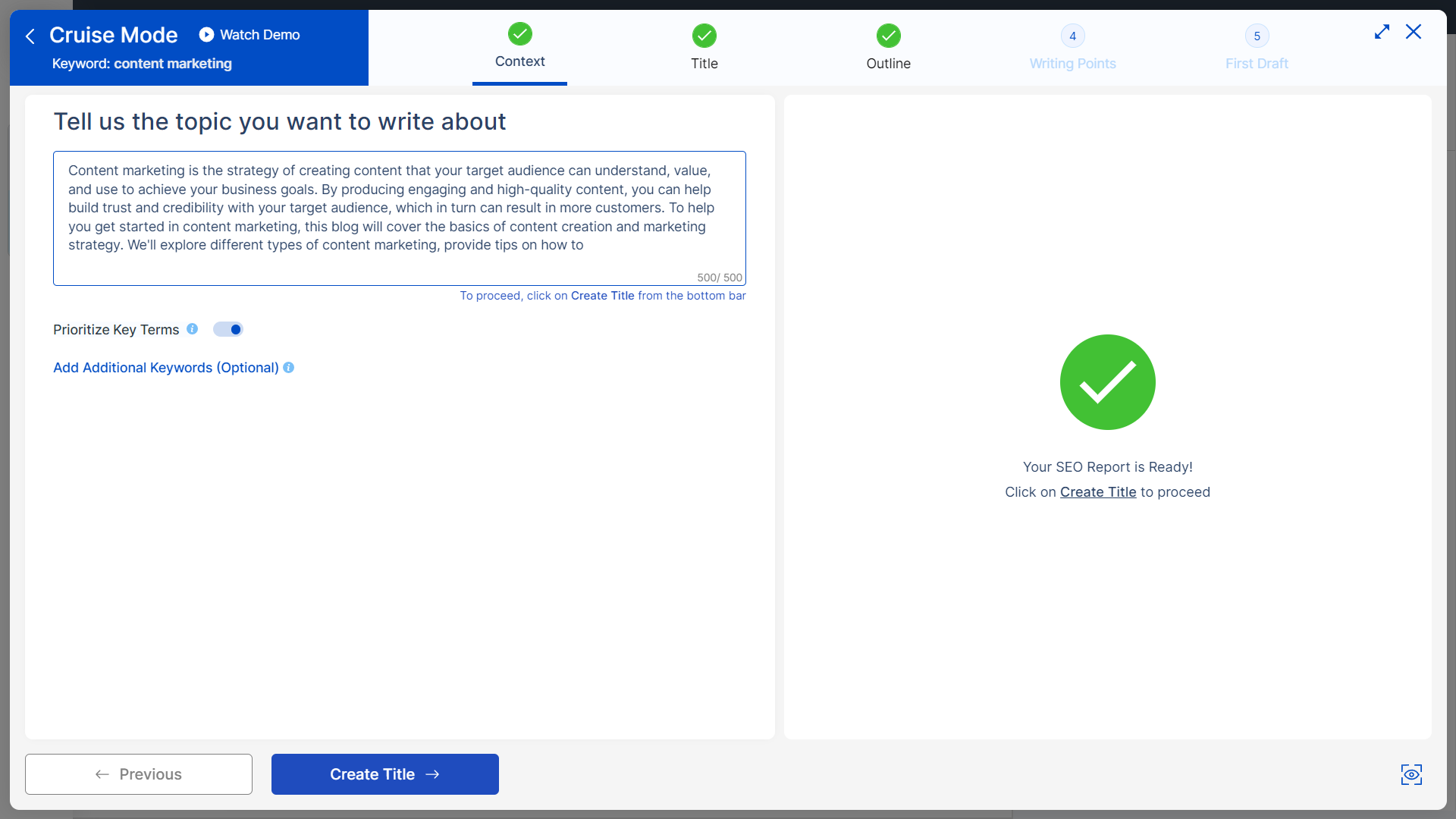Click the Add Additional Keywords info icon

click(x=289, y=367)
